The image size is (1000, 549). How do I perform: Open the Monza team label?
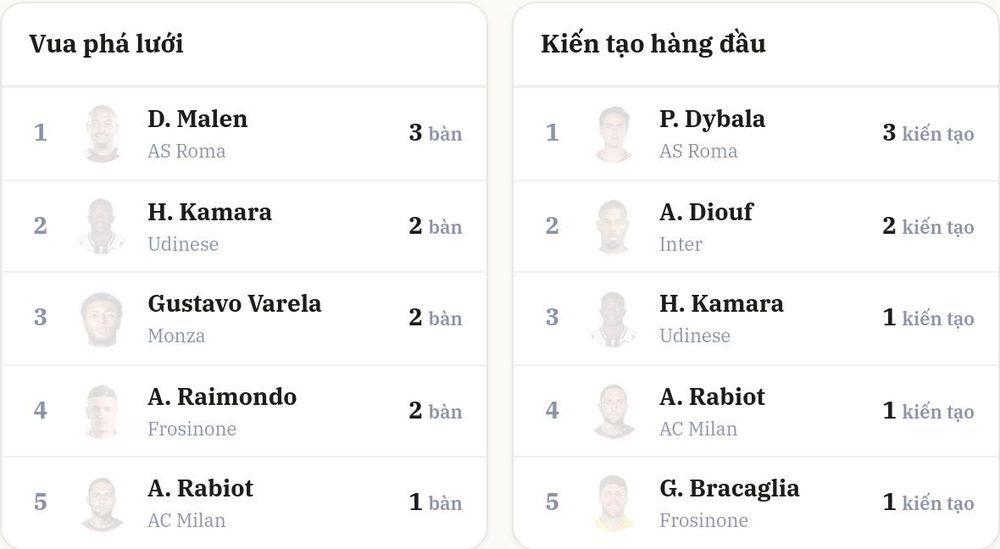(x=177, y=335)
